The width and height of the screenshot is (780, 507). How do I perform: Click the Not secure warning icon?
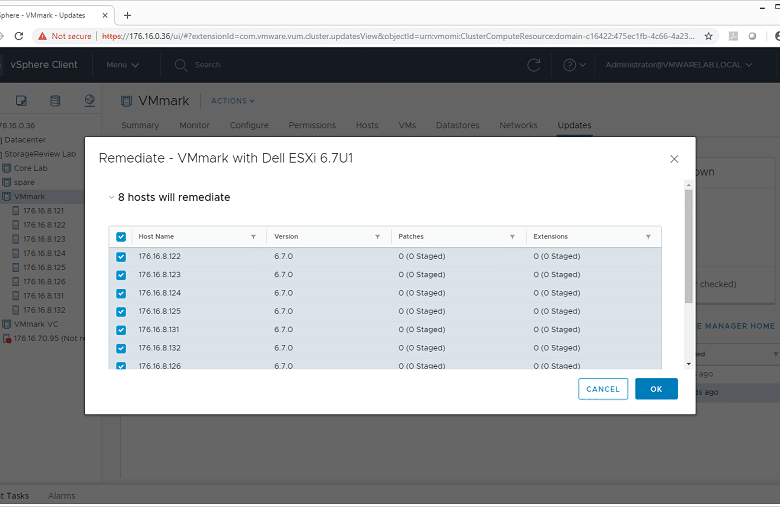(42, 36)
